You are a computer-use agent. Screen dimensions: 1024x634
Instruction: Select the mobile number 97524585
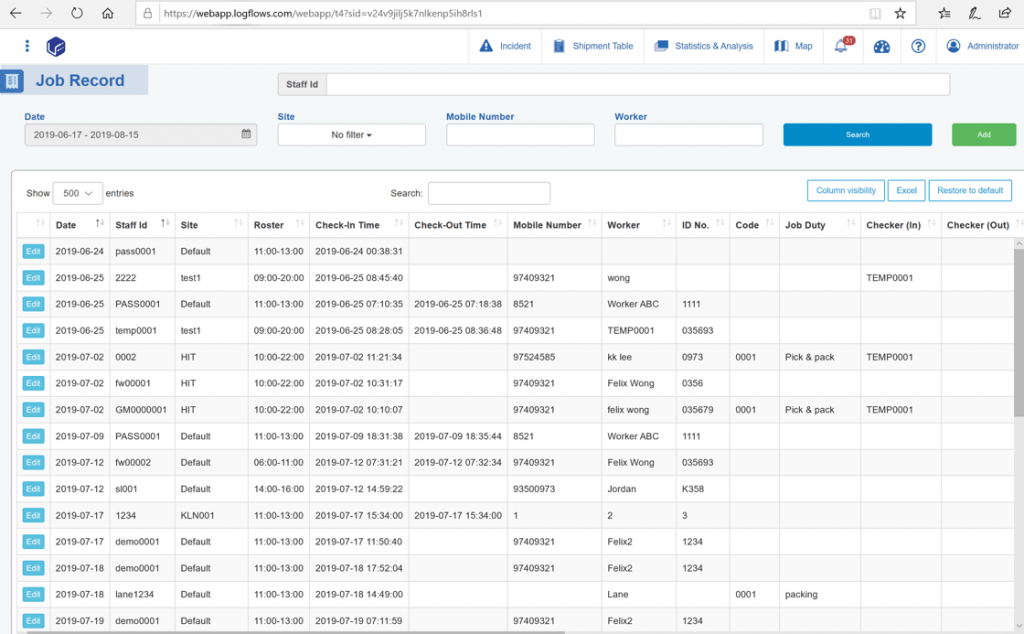[x=554, y=357]
